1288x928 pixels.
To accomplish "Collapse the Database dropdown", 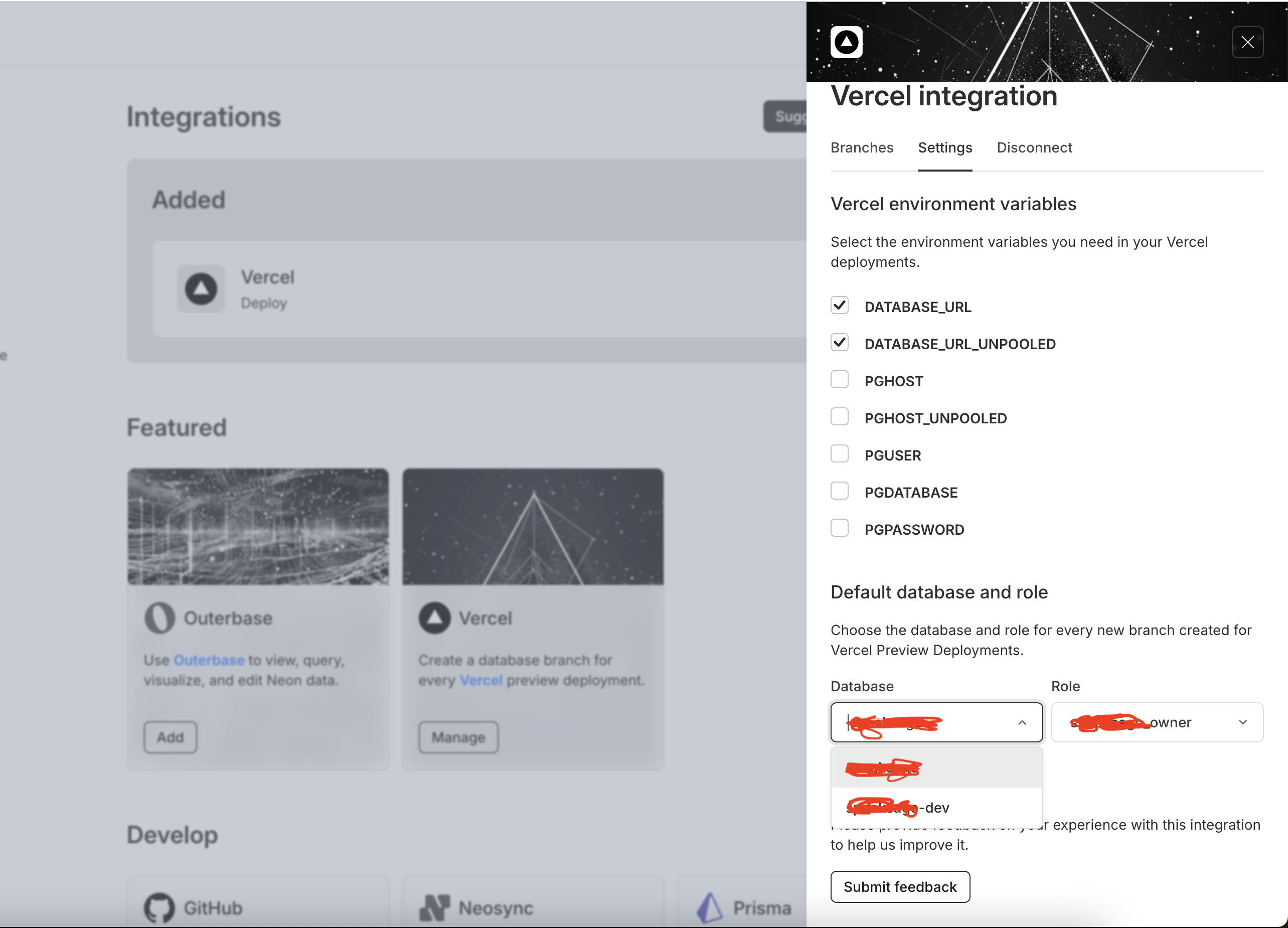I will click(1021, 722).
